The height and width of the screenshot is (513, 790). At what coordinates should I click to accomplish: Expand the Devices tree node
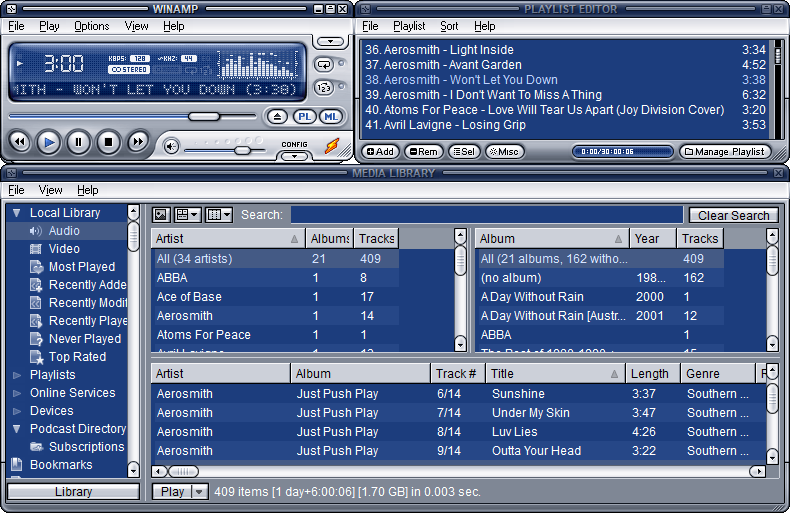point(17,411)
